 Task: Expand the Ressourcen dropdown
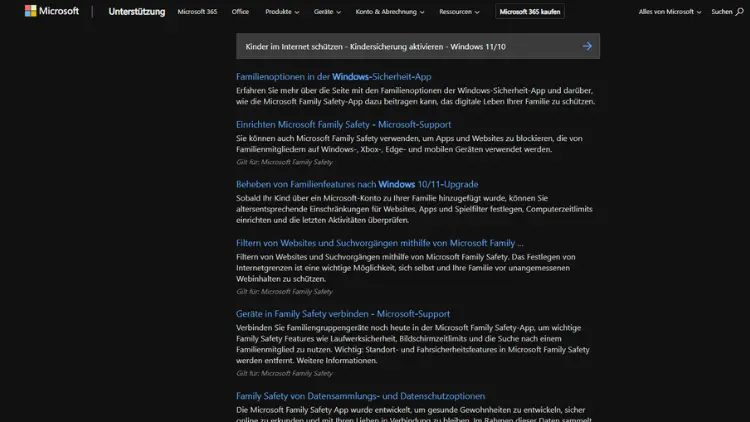pos(459,11)
